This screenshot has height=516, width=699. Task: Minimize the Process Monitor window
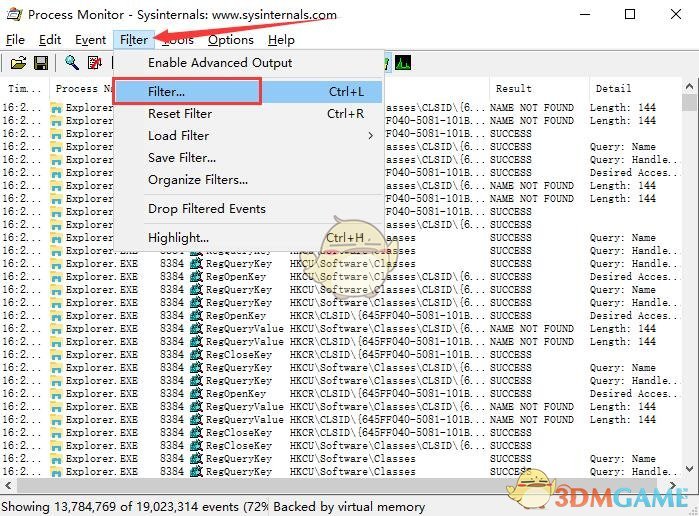tap(585, 14)
